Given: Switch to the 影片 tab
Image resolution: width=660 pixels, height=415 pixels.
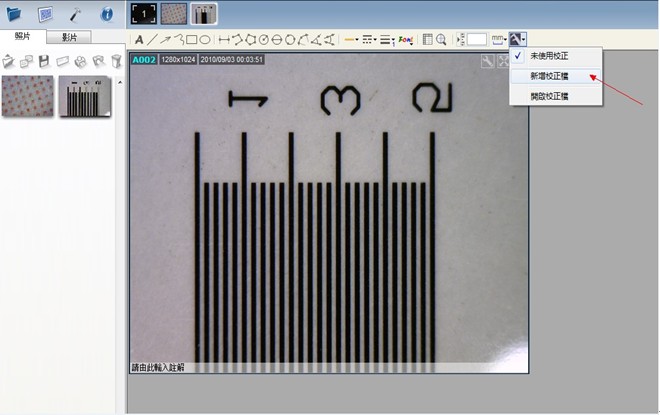Looking at the screenshot, I should (70, 37).
